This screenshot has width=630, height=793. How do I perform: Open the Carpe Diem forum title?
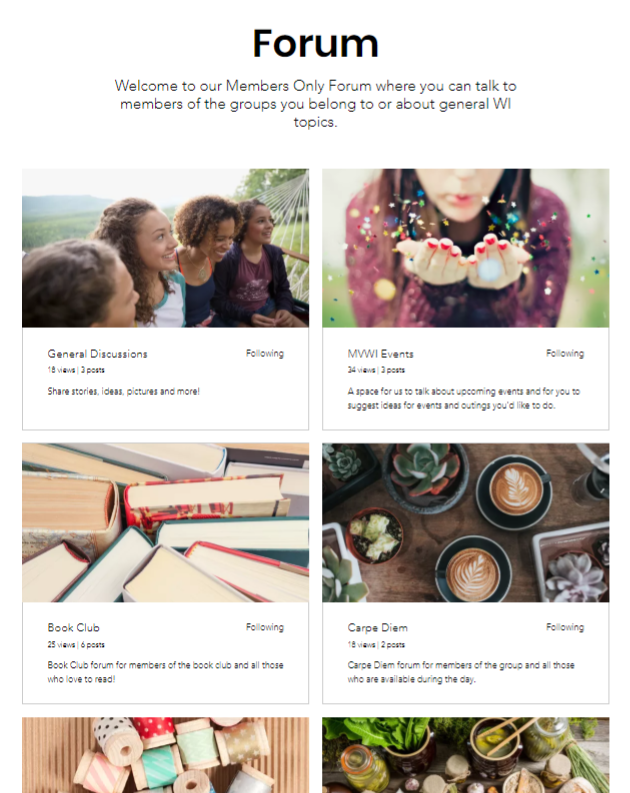pyautogui.click(x=377, y=628)
